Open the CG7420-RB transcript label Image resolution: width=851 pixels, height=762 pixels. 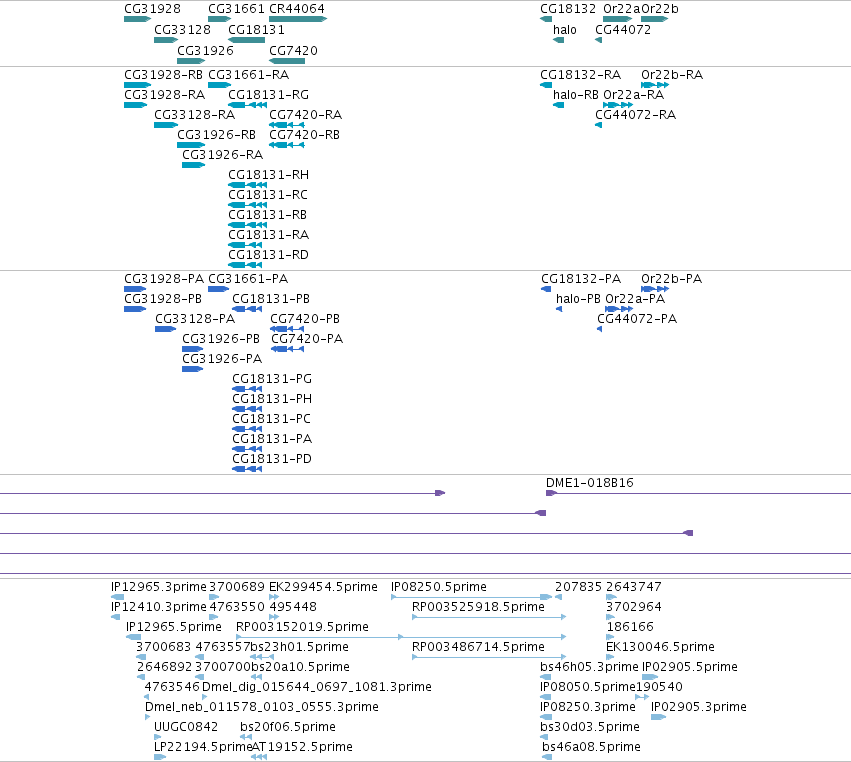click(304, 135)
